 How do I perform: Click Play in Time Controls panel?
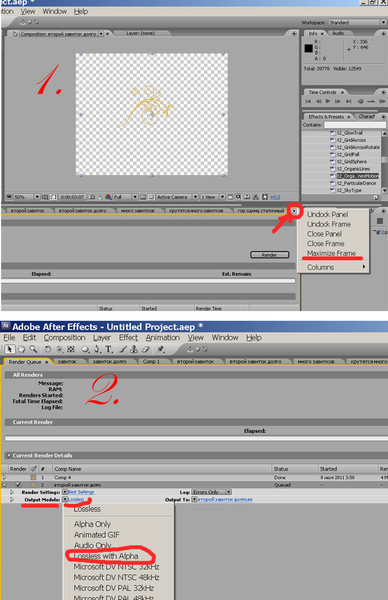328,101
